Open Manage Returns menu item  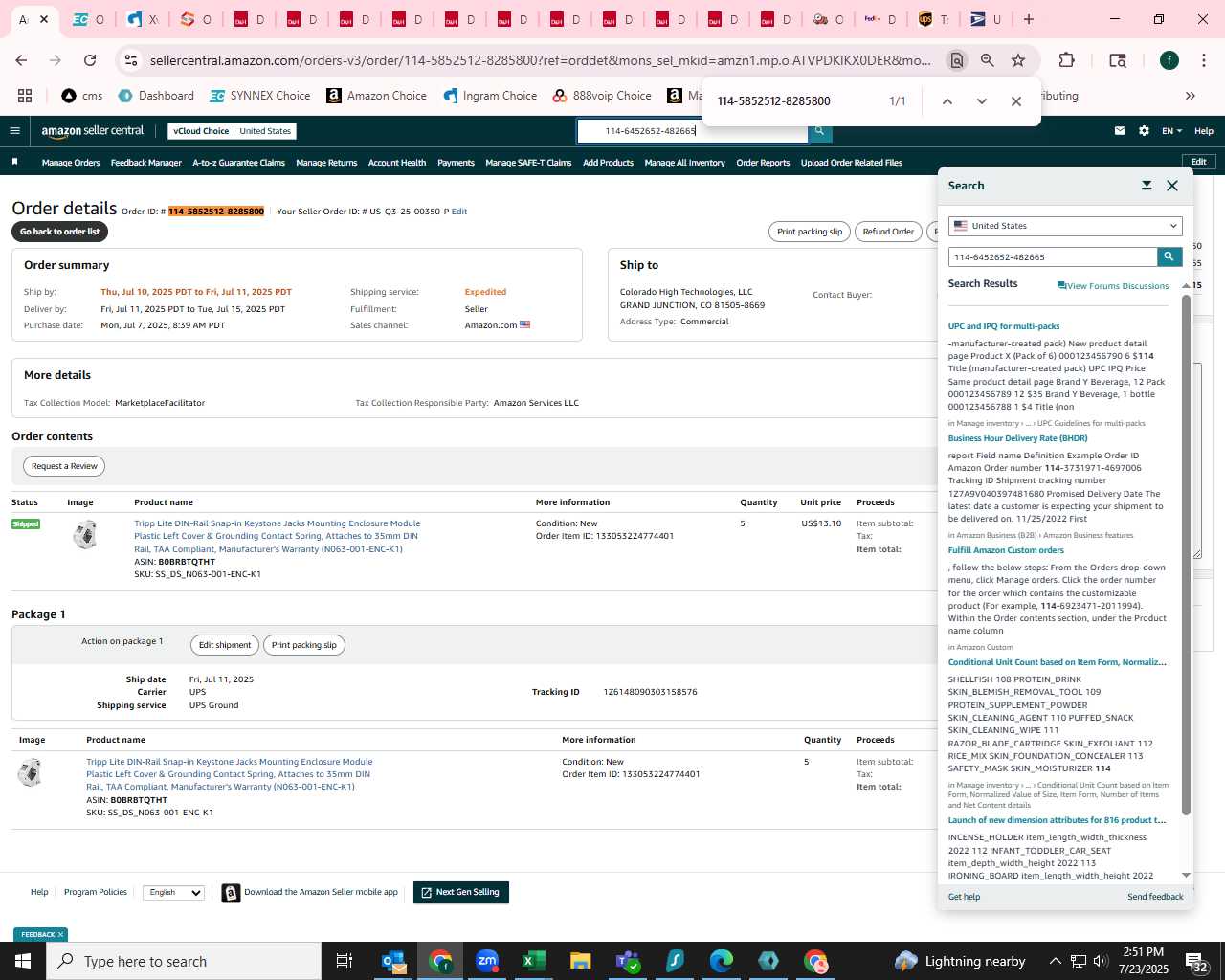[x=326, y=163]
